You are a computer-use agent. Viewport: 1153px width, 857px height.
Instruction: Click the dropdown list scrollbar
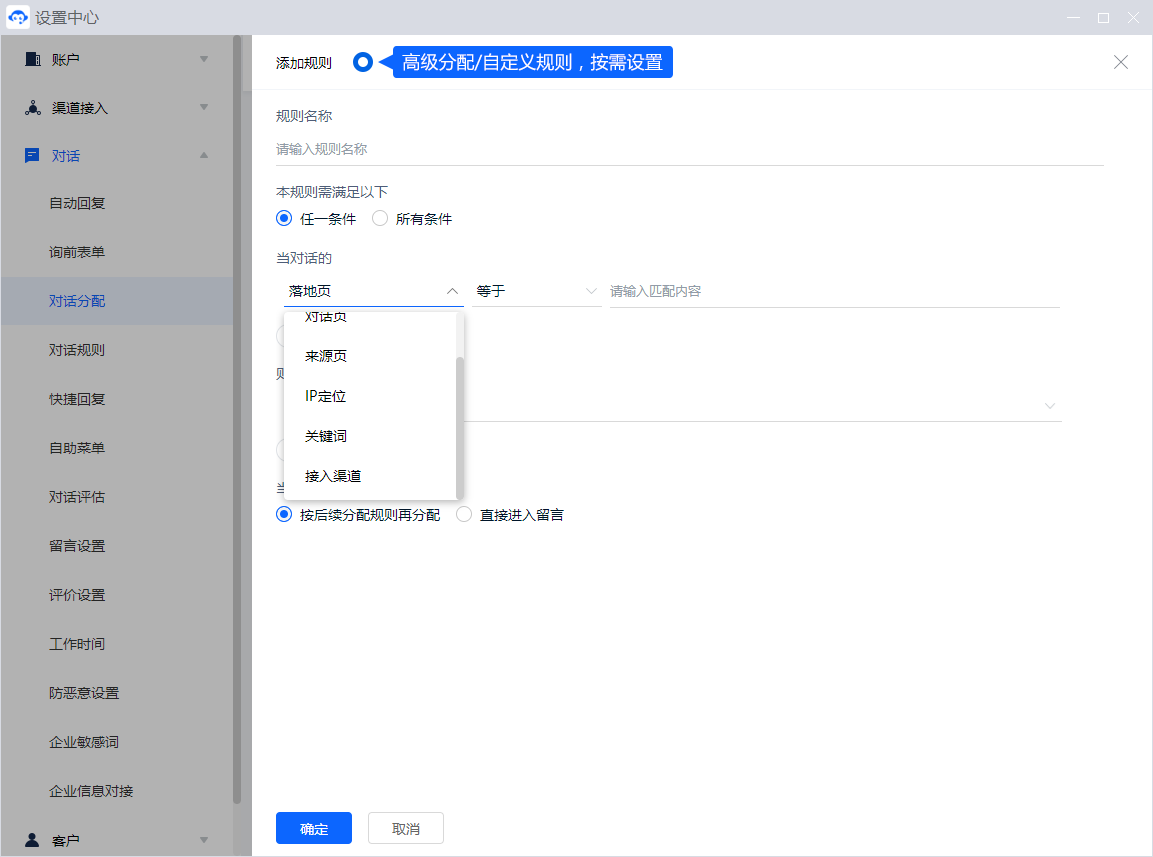click(460, 427)
